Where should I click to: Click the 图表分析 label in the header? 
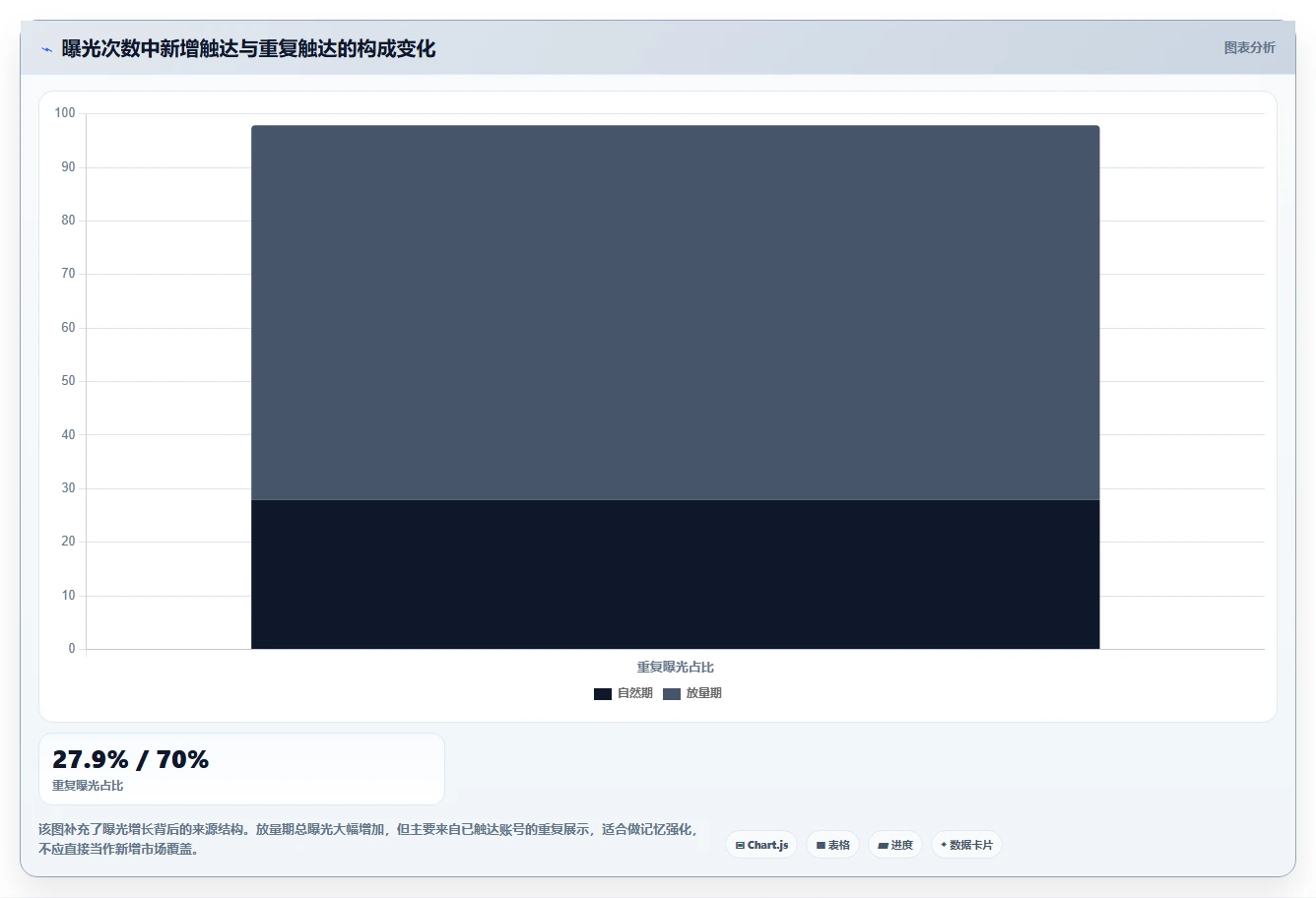(1249, 47)
